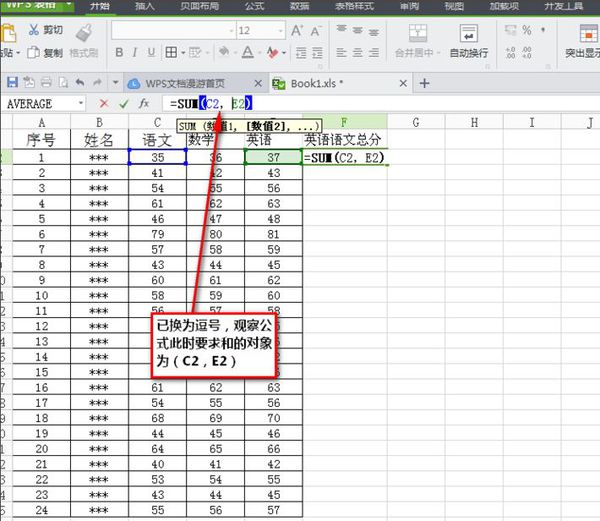
Task: Select the 英语语文总分 header cell
Action: click(x=344, y=139)
